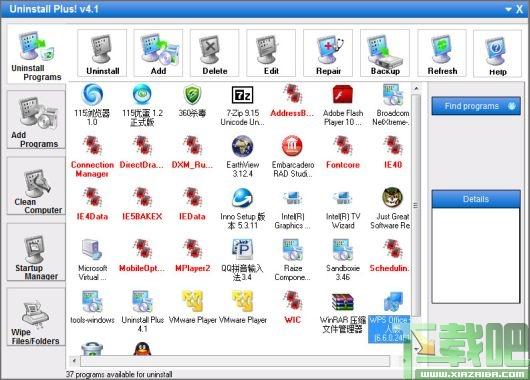Select the 115 browser 1.0 icon
This screenshot has height=380, width=530.
92,94
